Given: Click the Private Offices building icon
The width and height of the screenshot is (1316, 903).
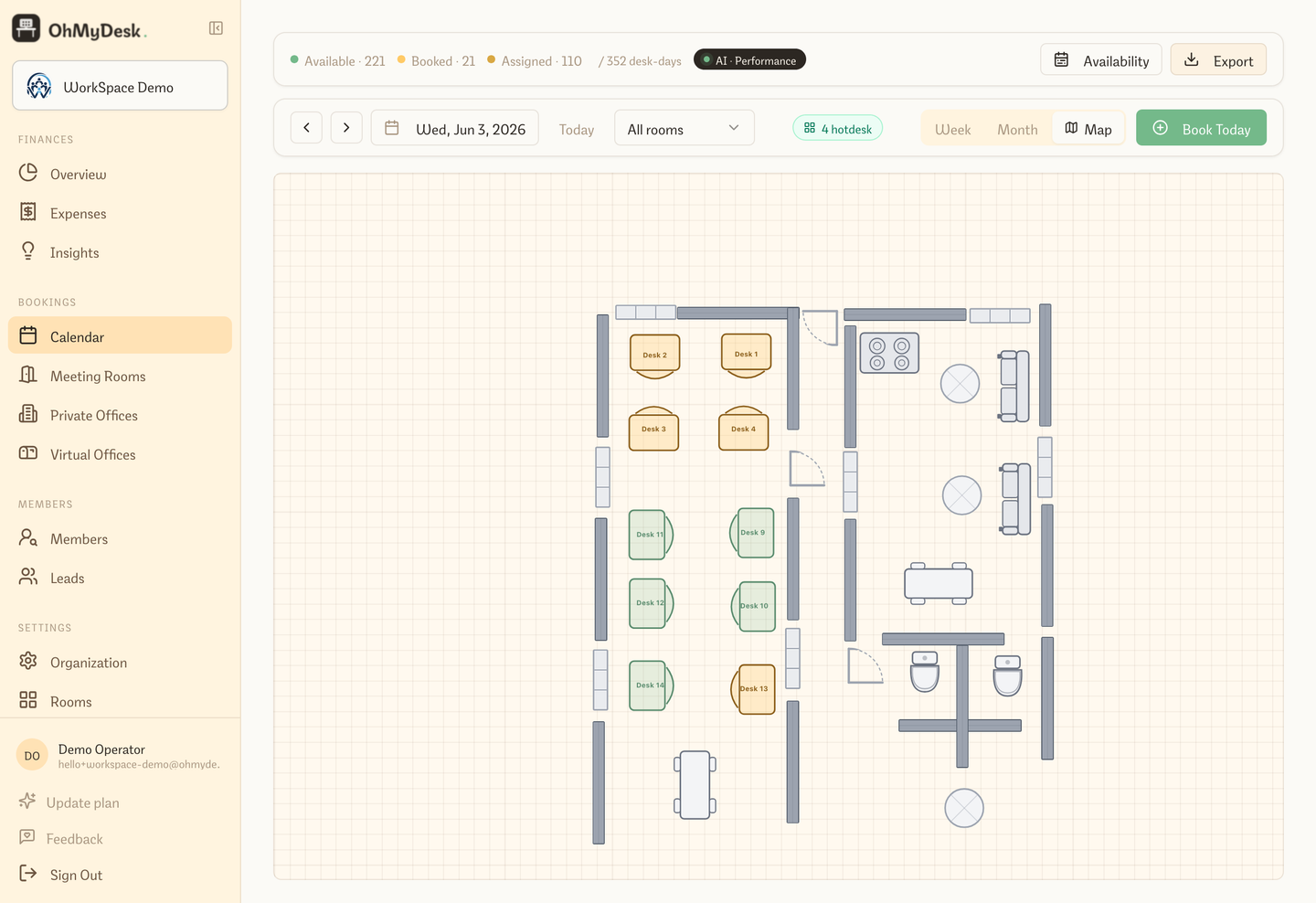Looking at the screenshot, I should [28, 414].
